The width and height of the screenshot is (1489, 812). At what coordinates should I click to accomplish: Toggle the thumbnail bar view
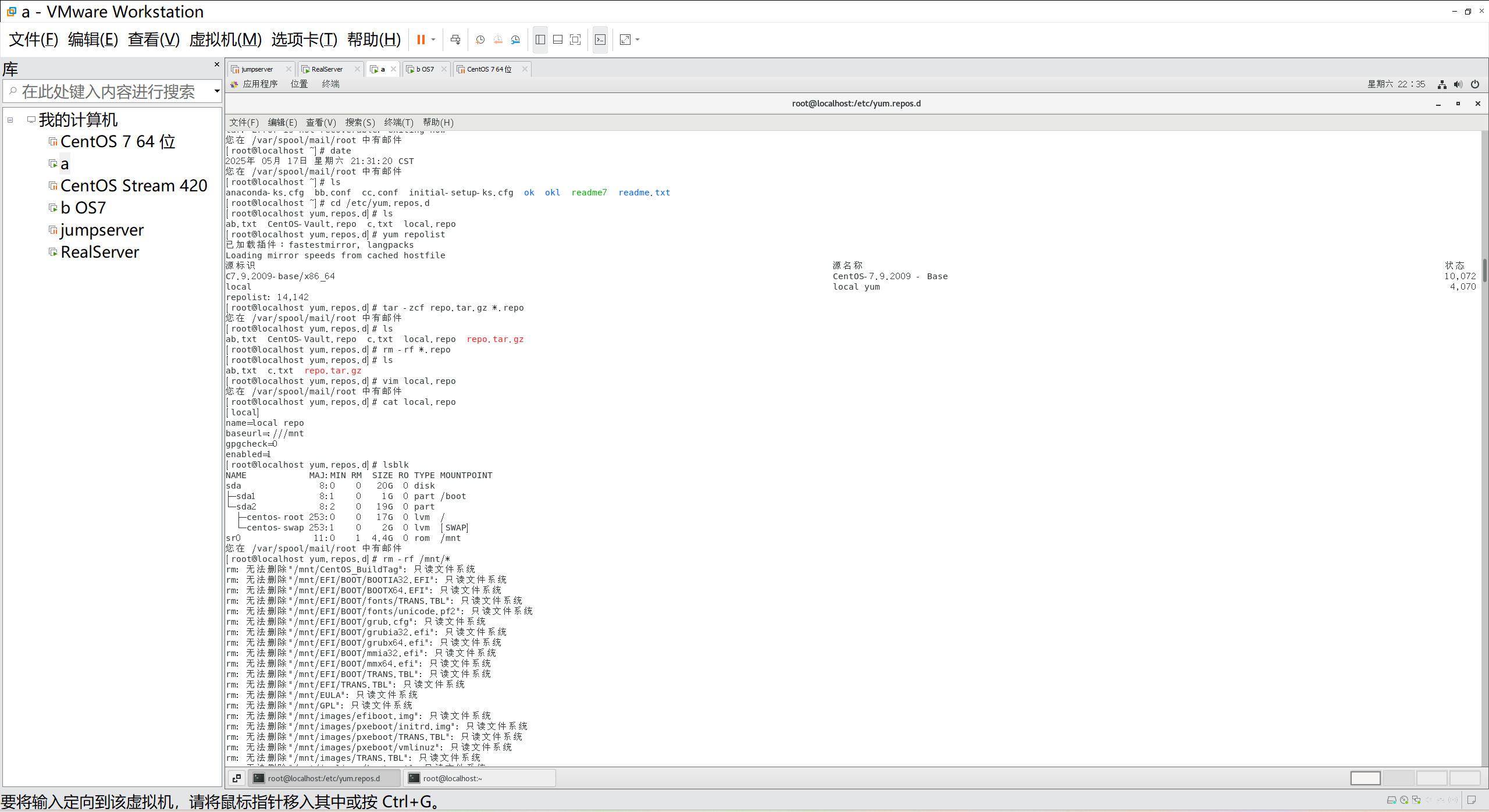558,40
